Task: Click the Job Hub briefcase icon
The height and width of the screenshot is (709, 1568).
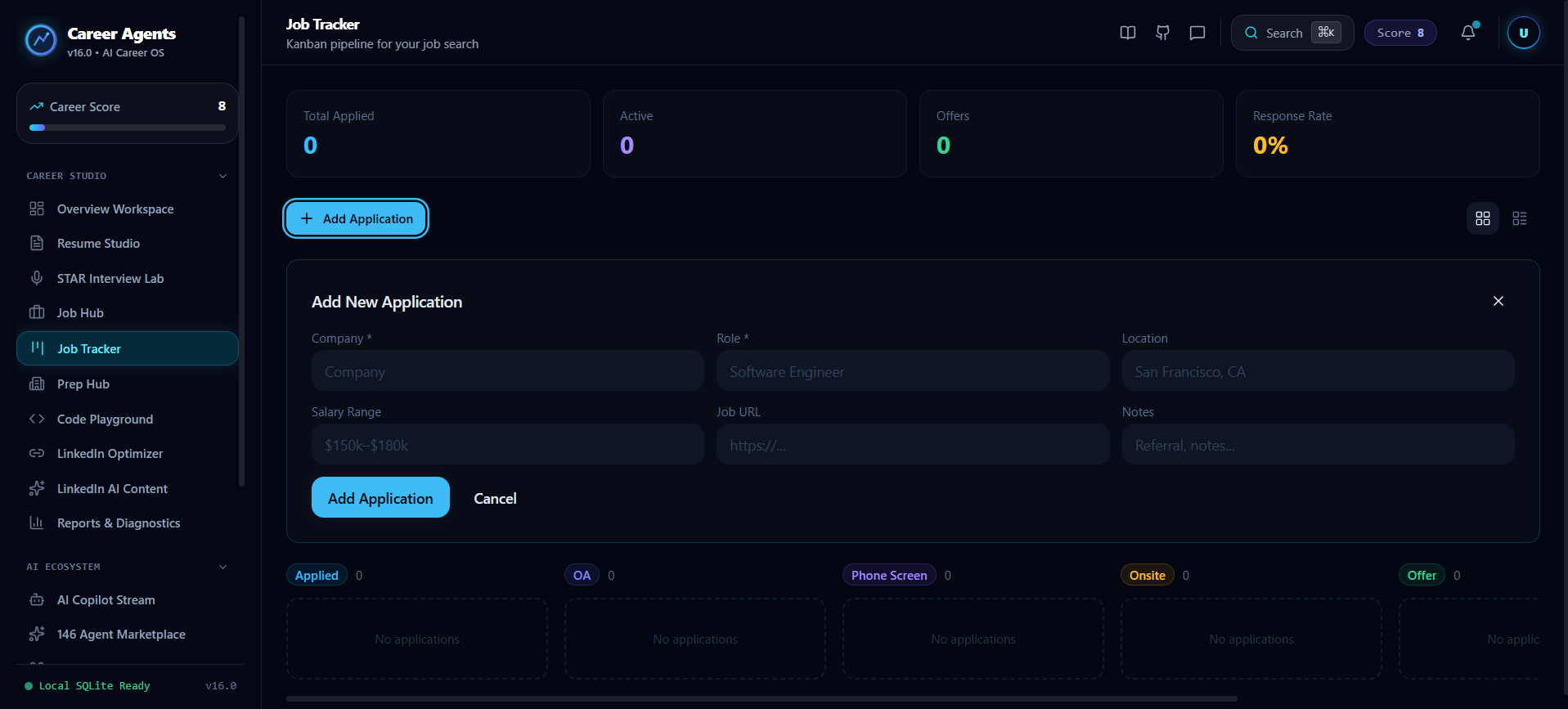Action: [37, 312]
